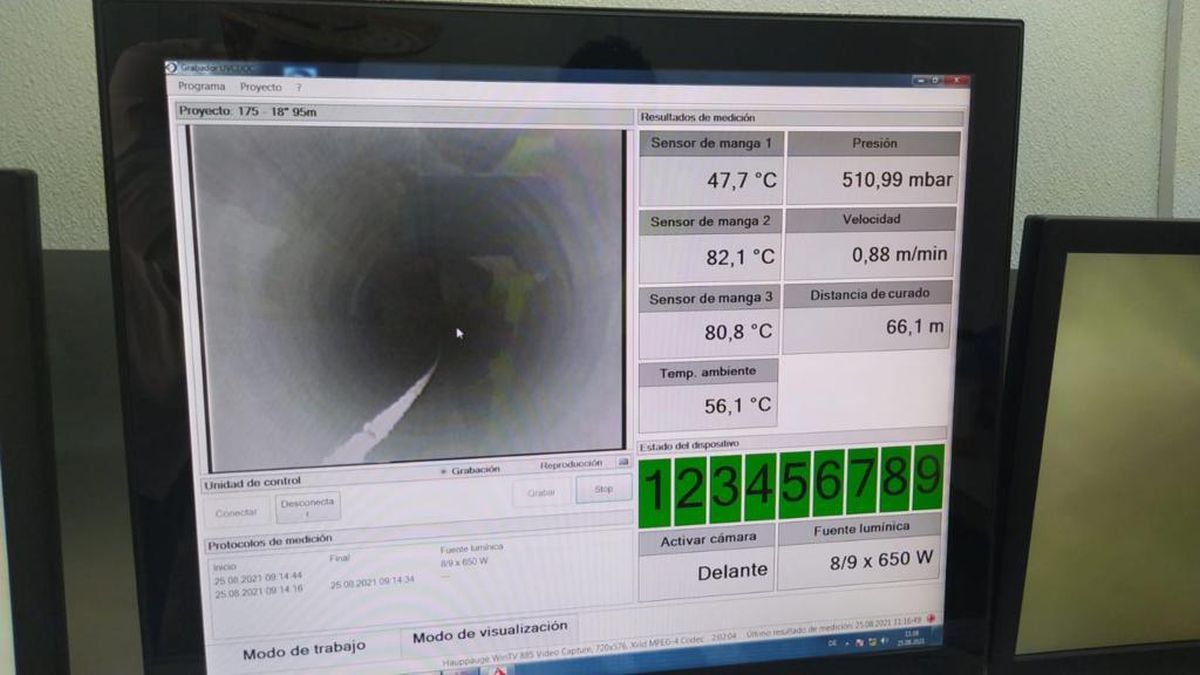
Task: Open the Proyecto menu
Action: pos(261,87)
